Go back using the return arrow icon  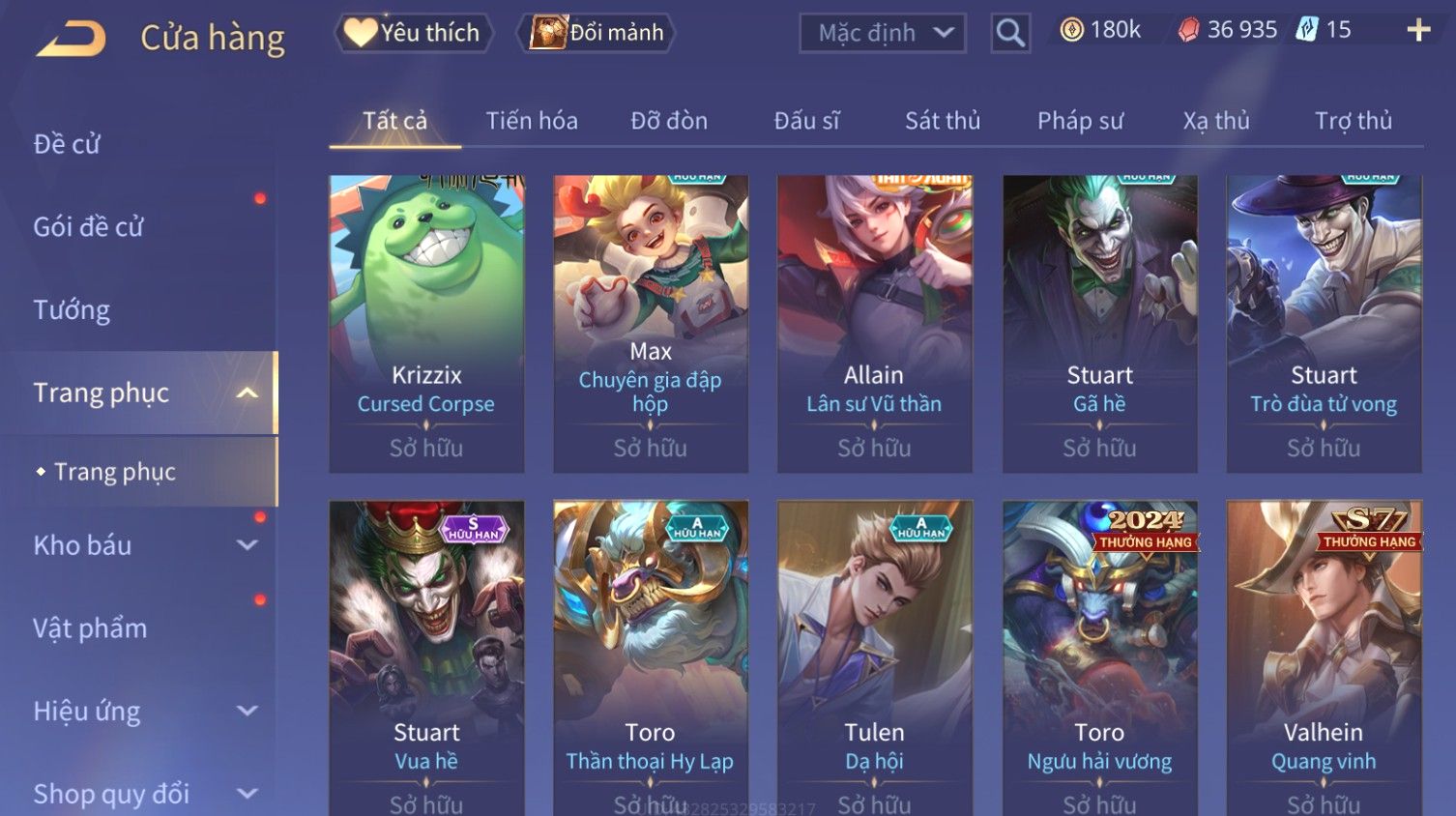click(x=71, y=39)
